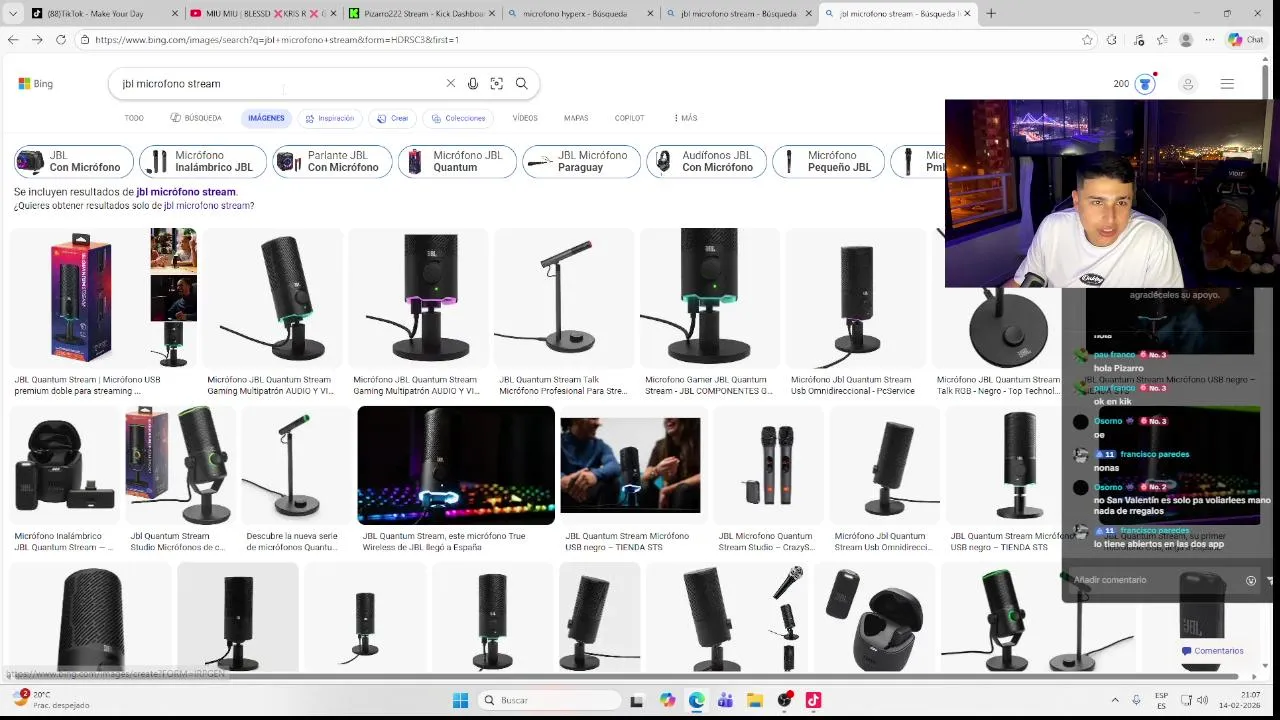Viewport: 1280px width, 720px height.
Task: Select the BÚSQUEDA tab
Action: click(x=196, y=118)
